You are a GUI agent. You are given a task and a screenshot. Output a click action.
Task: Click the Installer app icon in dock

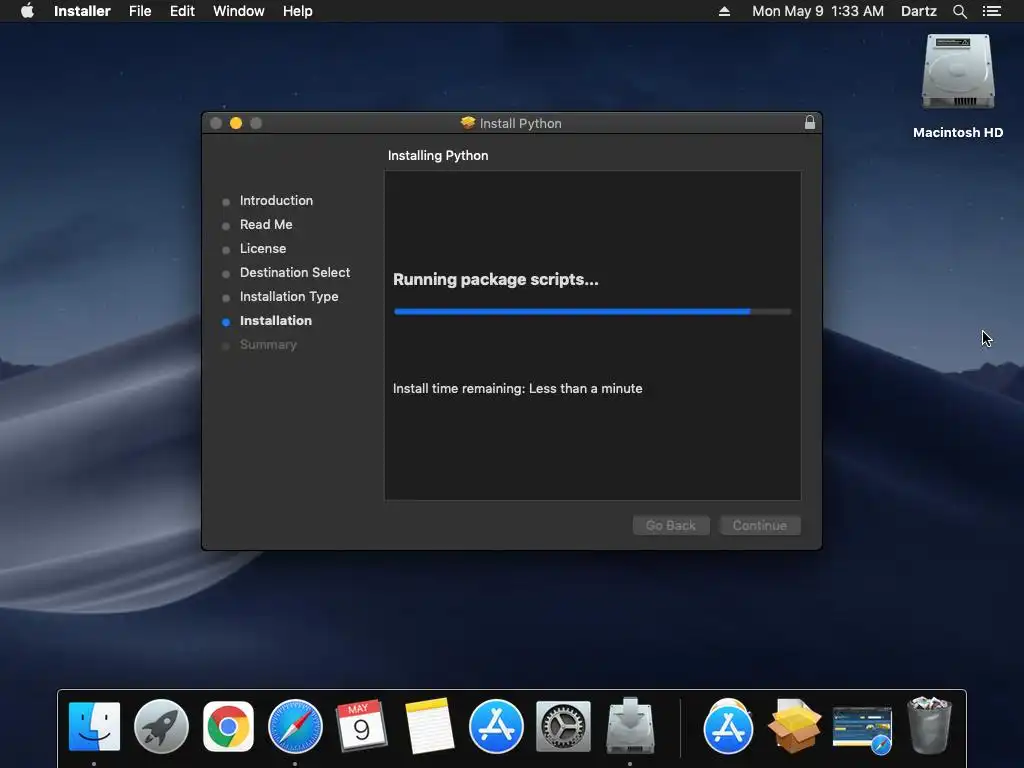(630, 726)
